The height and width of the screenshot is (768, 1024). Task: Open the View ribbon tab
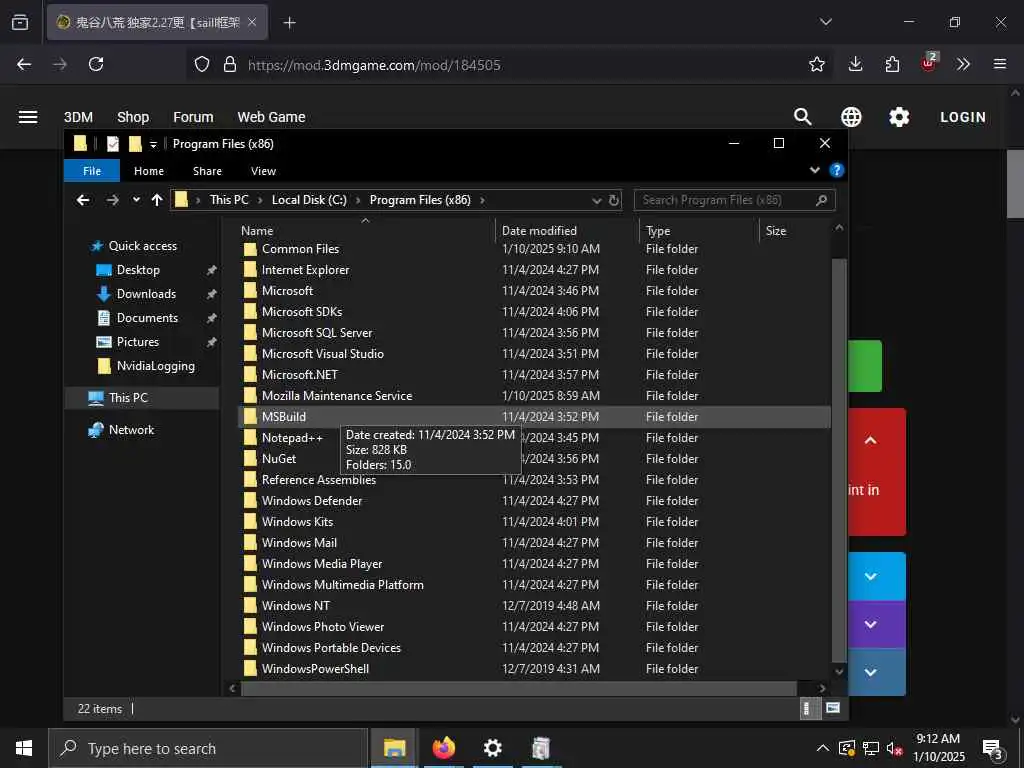263,170
